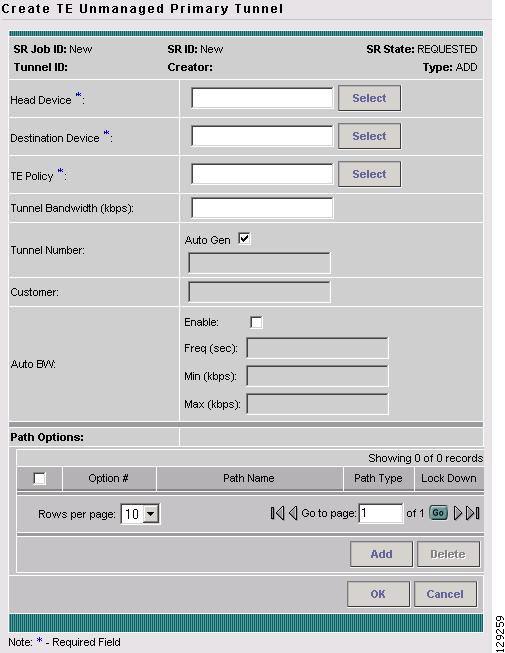Sort by Option # column header
The width and height of the screenshot is (505, 653).
coord(108,479)
